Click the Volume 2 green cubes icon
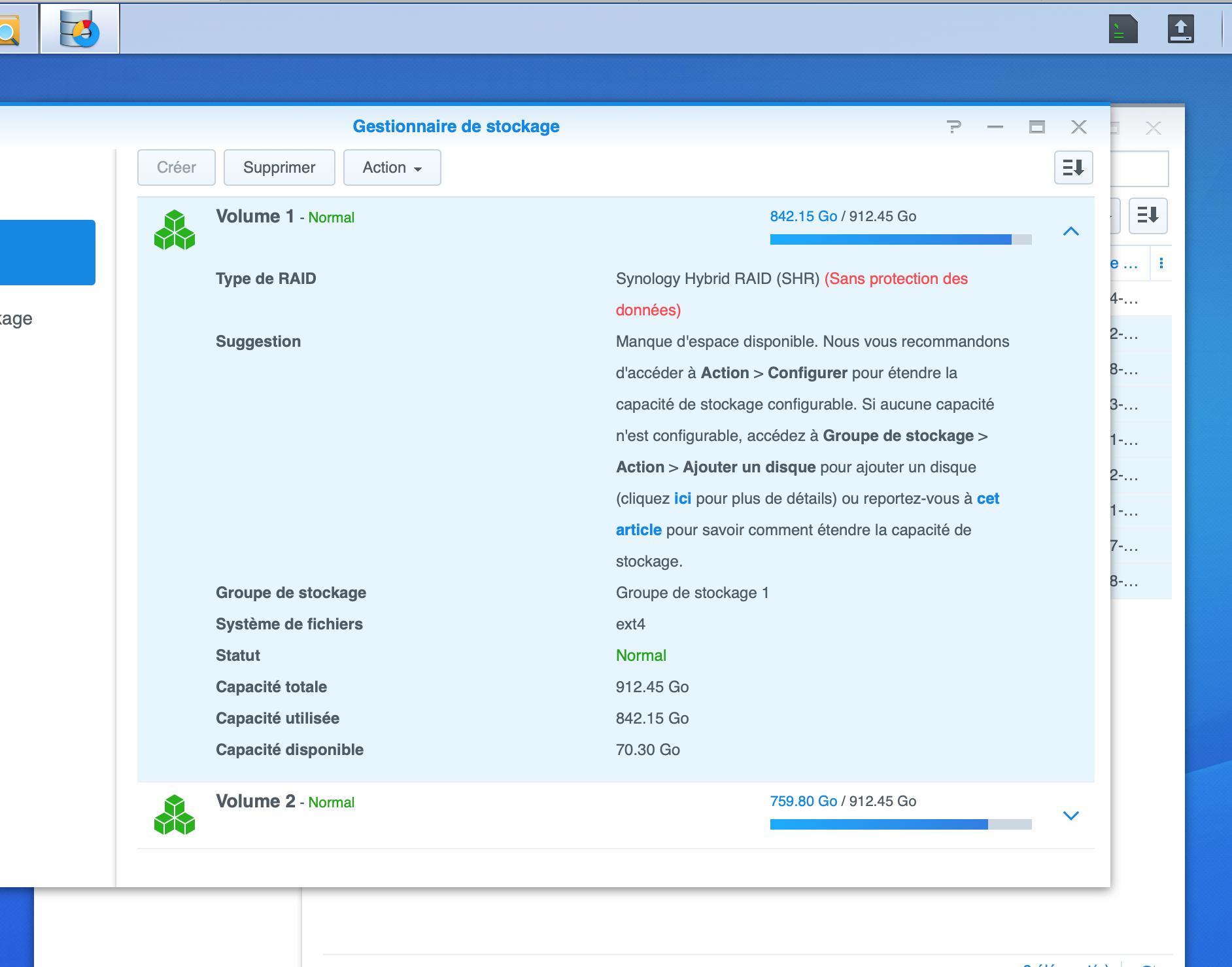This screenshot has height=967, width=1232. pyautogui.click(x=175, y=815)
